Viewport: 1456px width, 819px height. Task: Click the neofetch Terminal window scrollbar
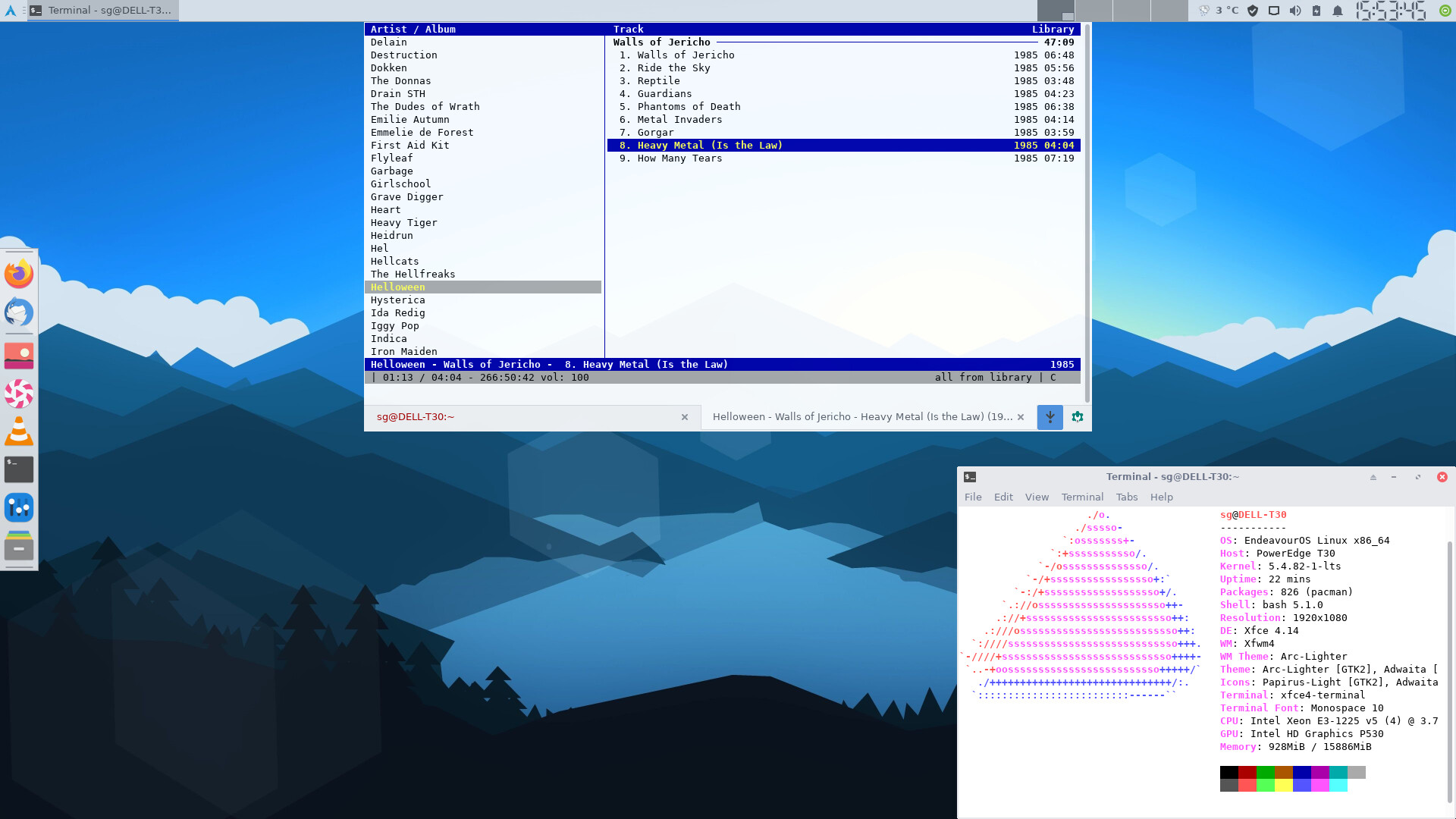point(1450,671)
